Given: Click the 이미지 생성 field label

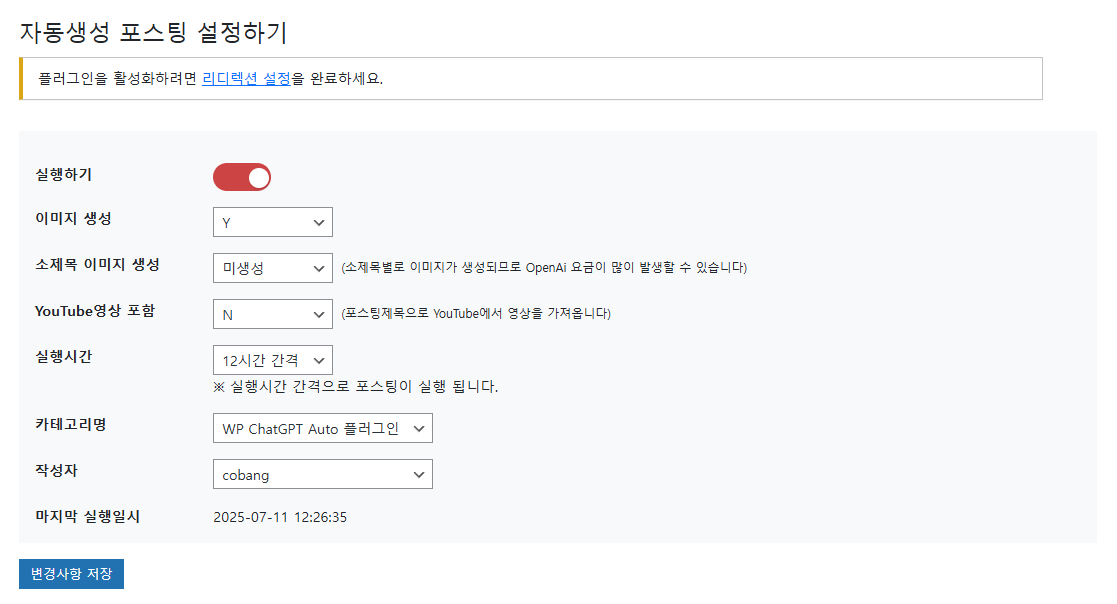Looking at the screenshot, I should [73, 219].
